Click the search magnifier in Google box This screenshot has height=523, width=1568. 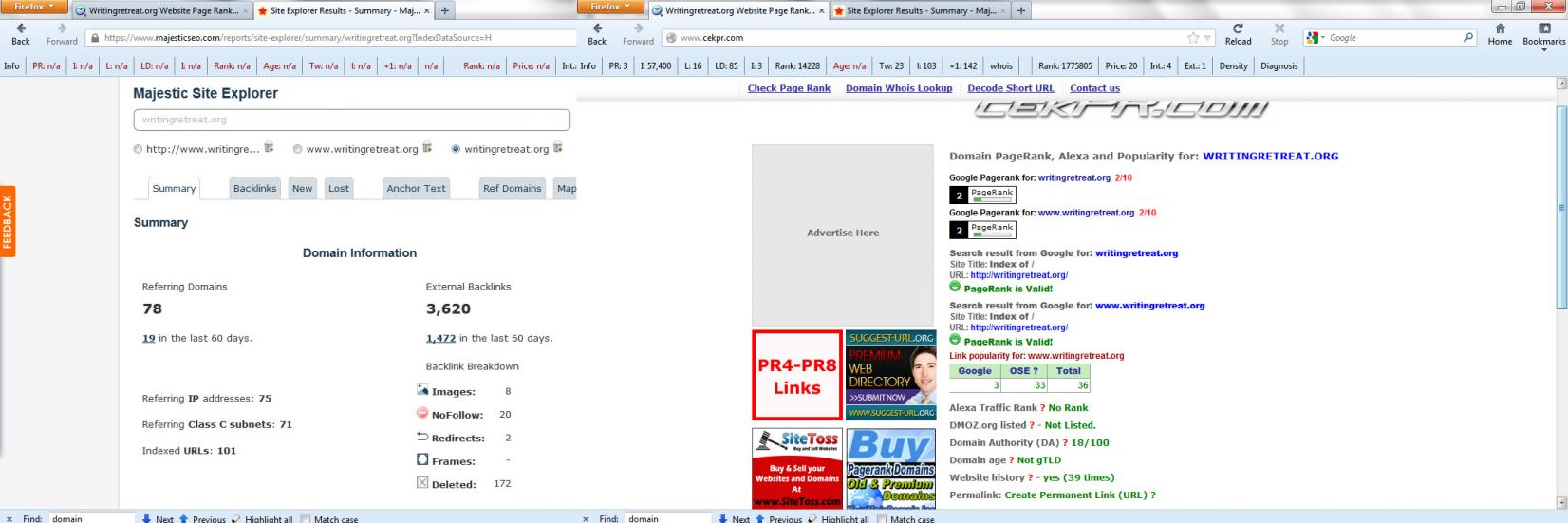[1468, 38]
